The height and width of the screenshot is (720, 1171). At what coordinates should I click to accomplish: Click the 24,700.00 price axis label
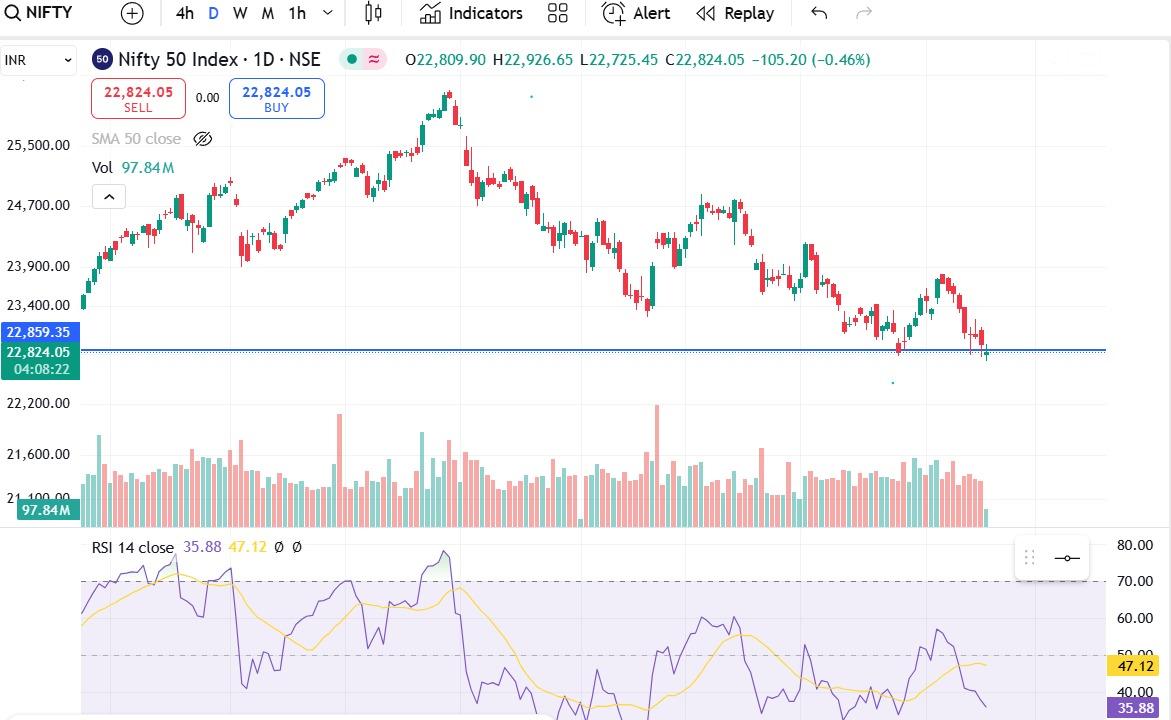coord(39,205)
